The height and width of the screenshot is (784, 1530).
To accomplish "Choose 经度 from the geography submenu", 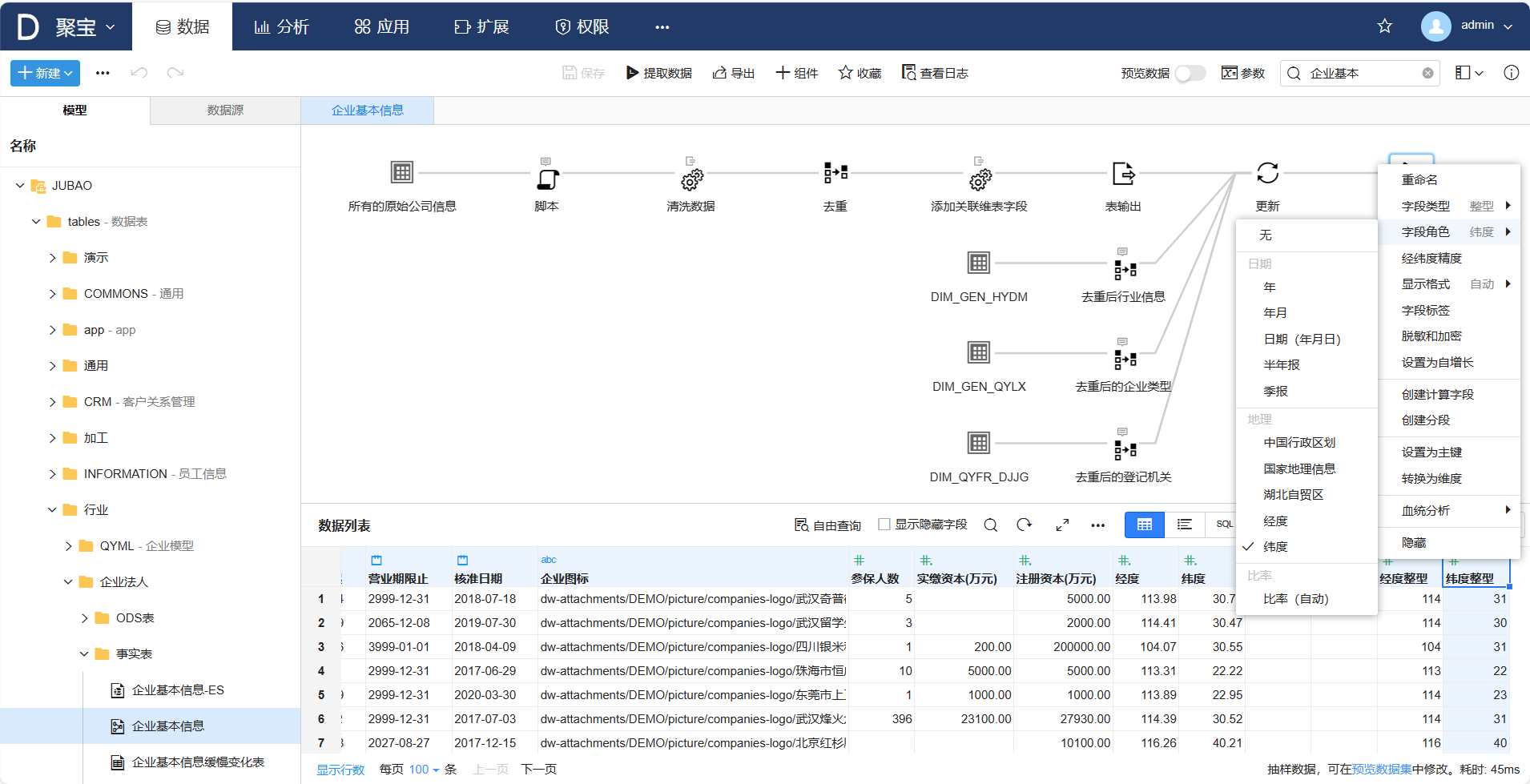I will (1275, 521).
